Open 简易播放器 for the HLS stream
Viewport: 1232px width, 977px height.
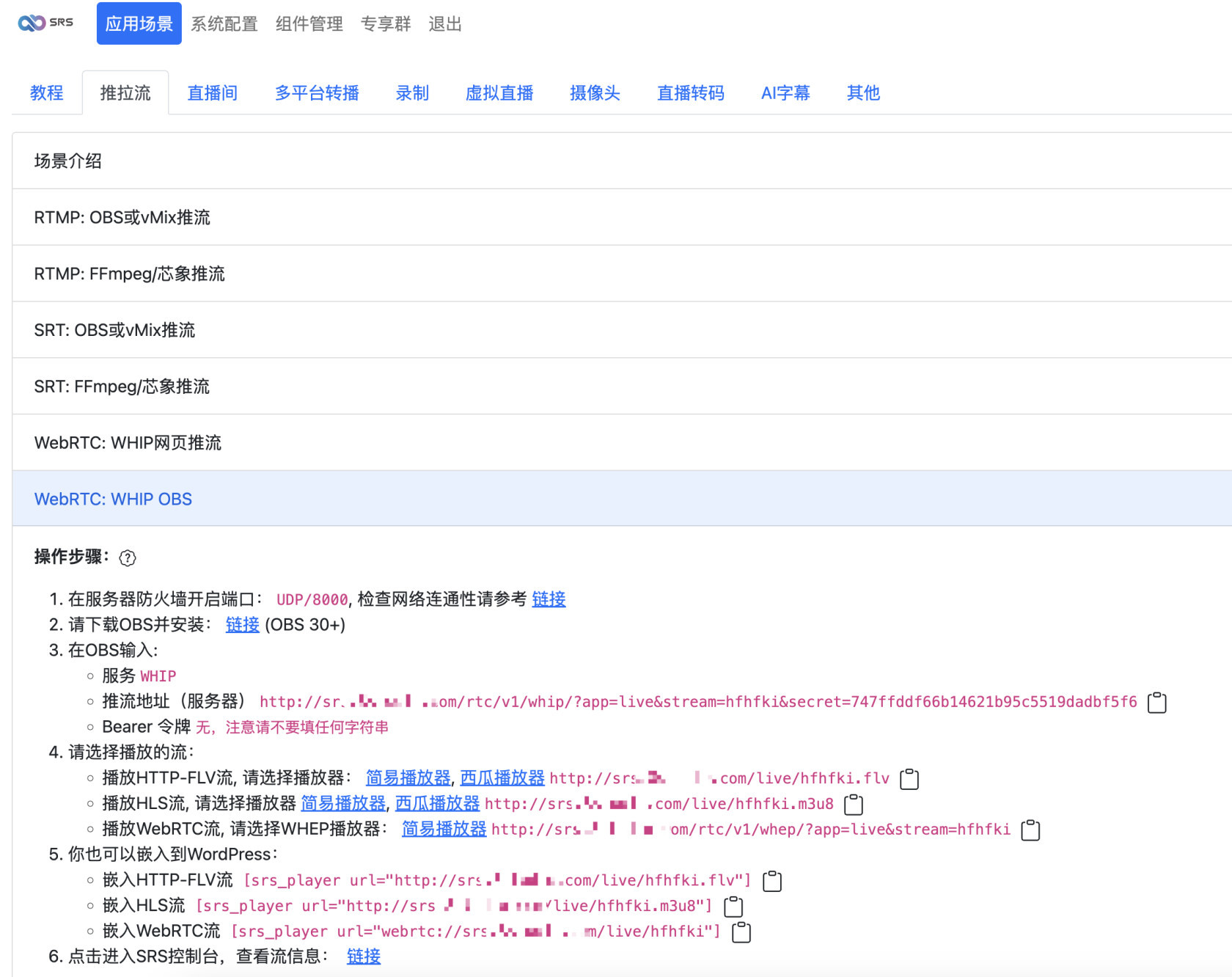pyautogui.click(x=343, y=804)
